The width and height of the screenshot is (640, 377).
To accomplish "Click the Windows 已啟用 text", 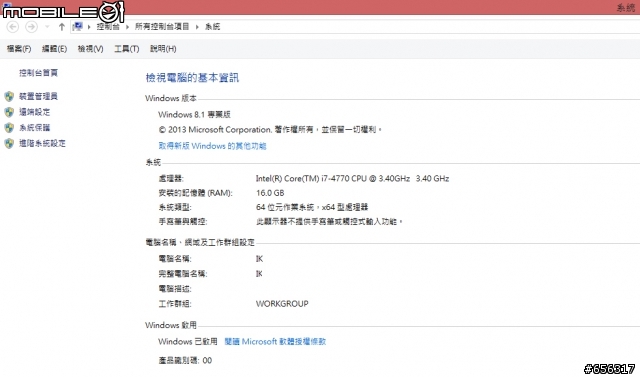I will 188,342.
